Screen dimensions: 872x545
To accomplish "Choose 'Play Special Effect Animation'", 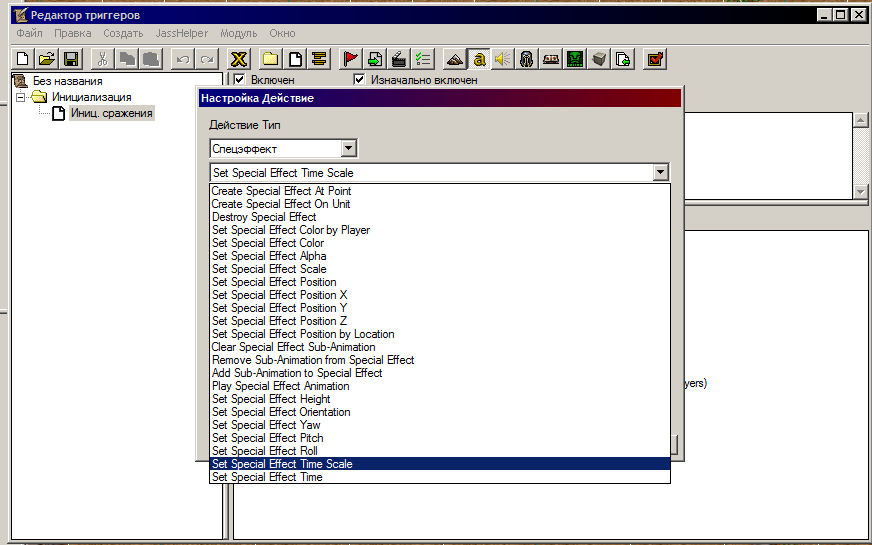I will 440,386.
